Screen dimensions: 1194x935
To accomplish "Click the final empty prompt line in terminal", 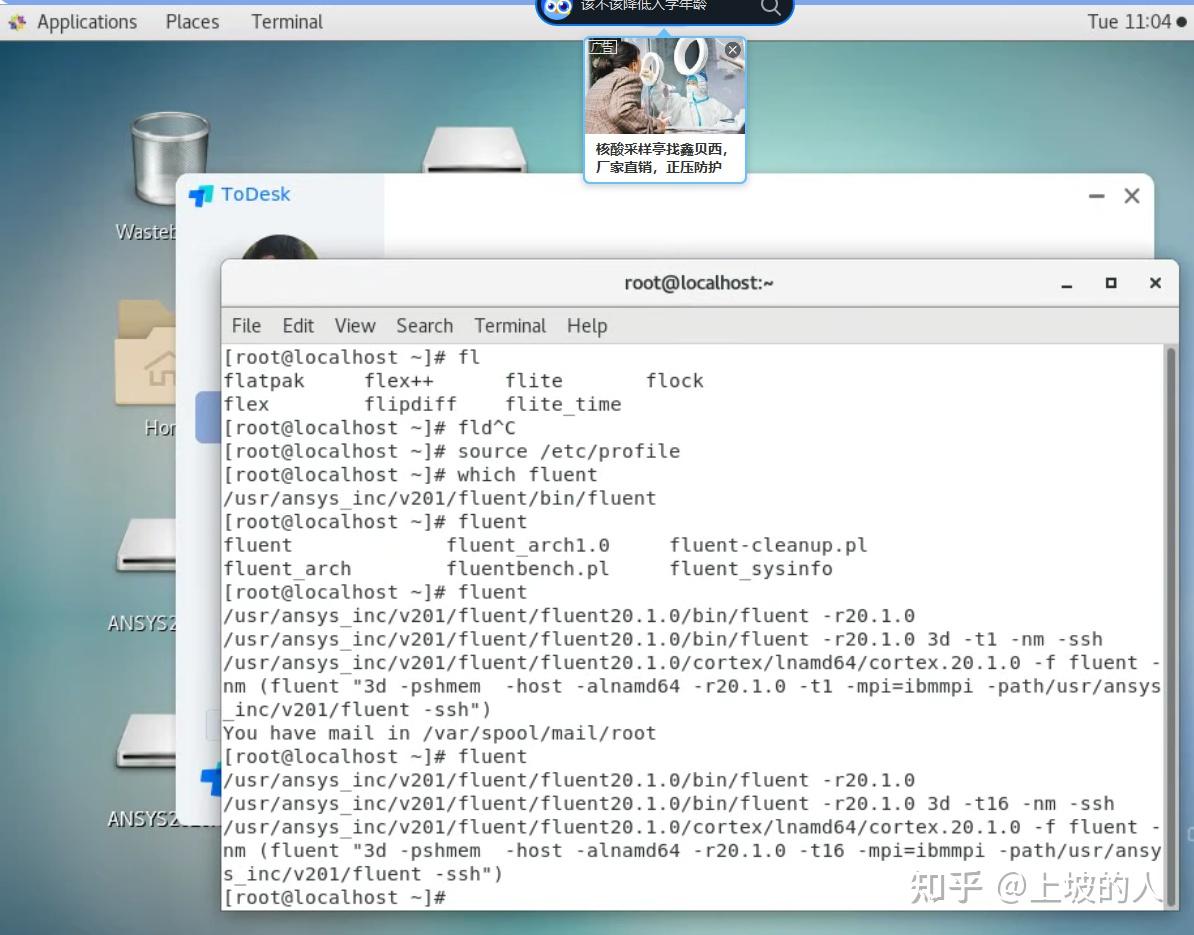I will click(x=335, y=898).
